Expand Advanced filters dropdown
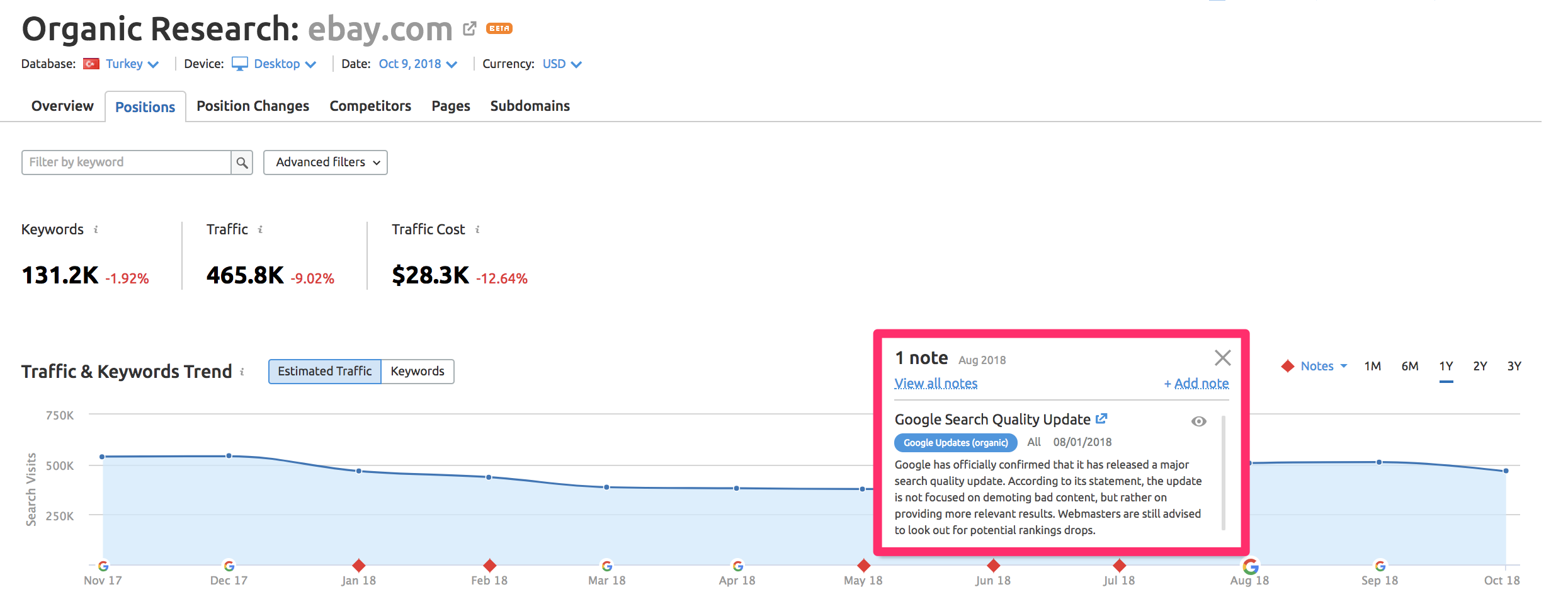The width and height of the screenshot is (1568, 616). pyautogui.click(x=325, y=163)
